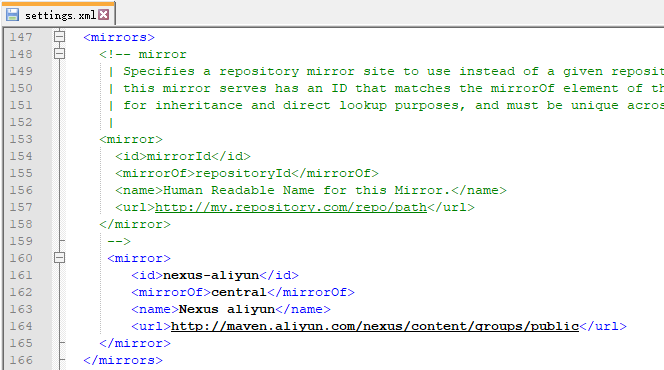664x370 pixels.
Task: Click line number 164 in the margin
Action: click(x=21, y=326)
